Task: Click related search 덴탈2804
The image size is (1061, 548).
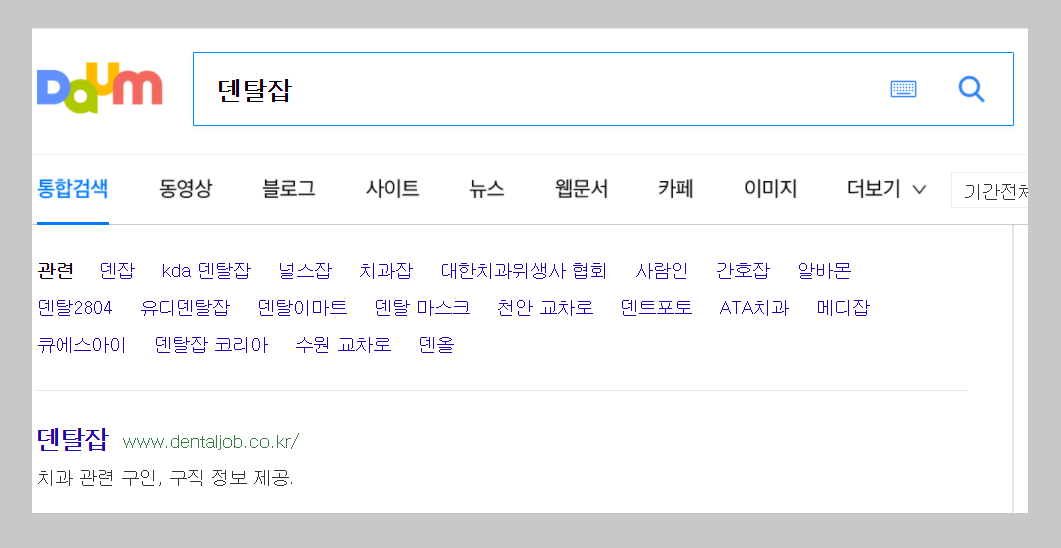Action: [x=74, y=308]
